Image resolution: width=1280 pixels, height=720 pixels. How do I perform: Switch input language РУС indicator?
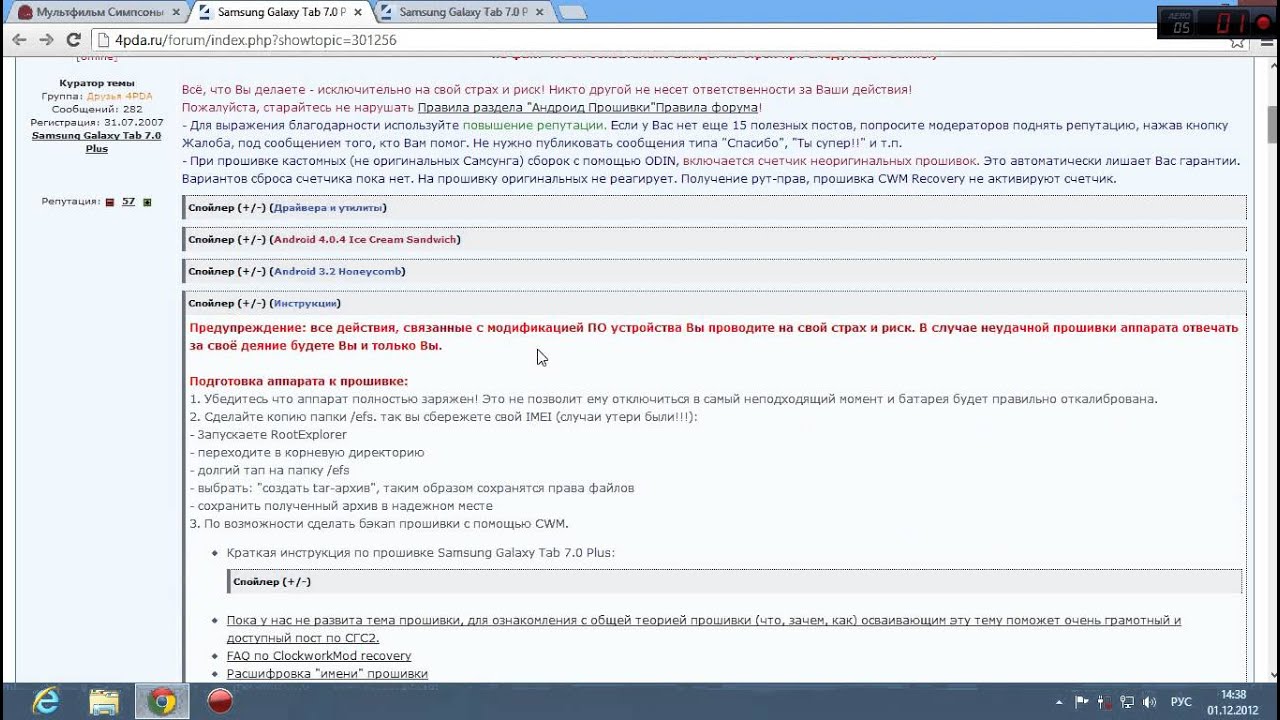click(1181, 702)
